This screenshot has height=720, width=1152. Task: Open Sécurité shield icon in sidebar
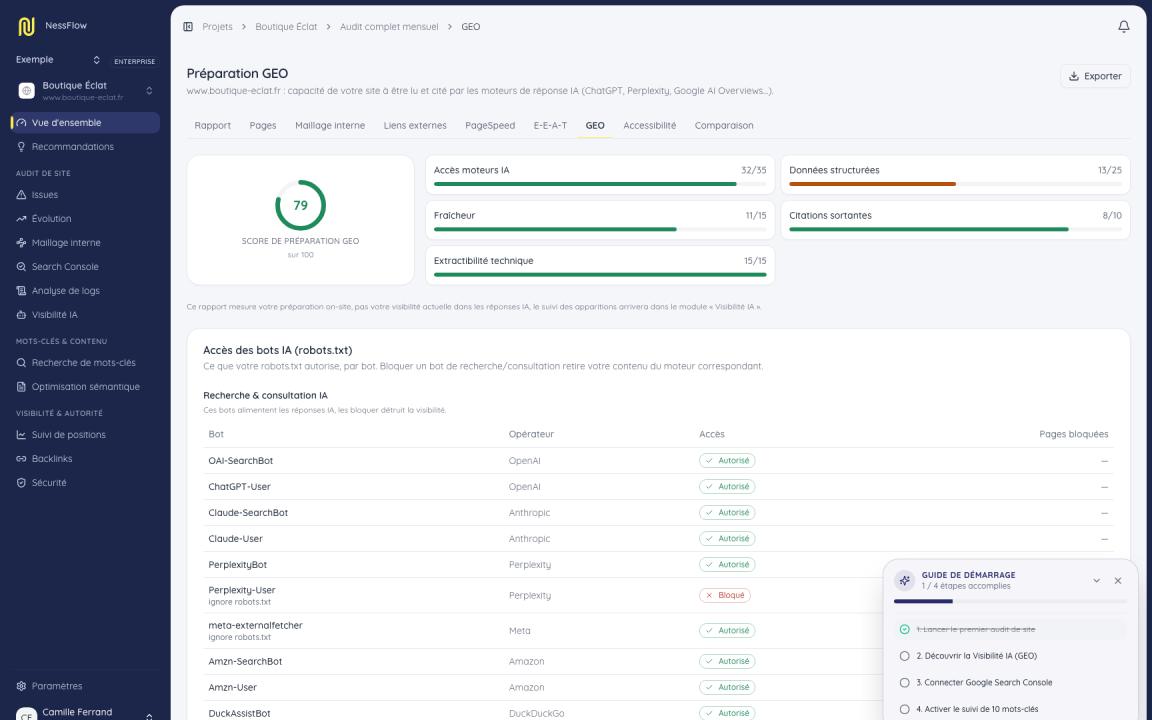(21, 483)
